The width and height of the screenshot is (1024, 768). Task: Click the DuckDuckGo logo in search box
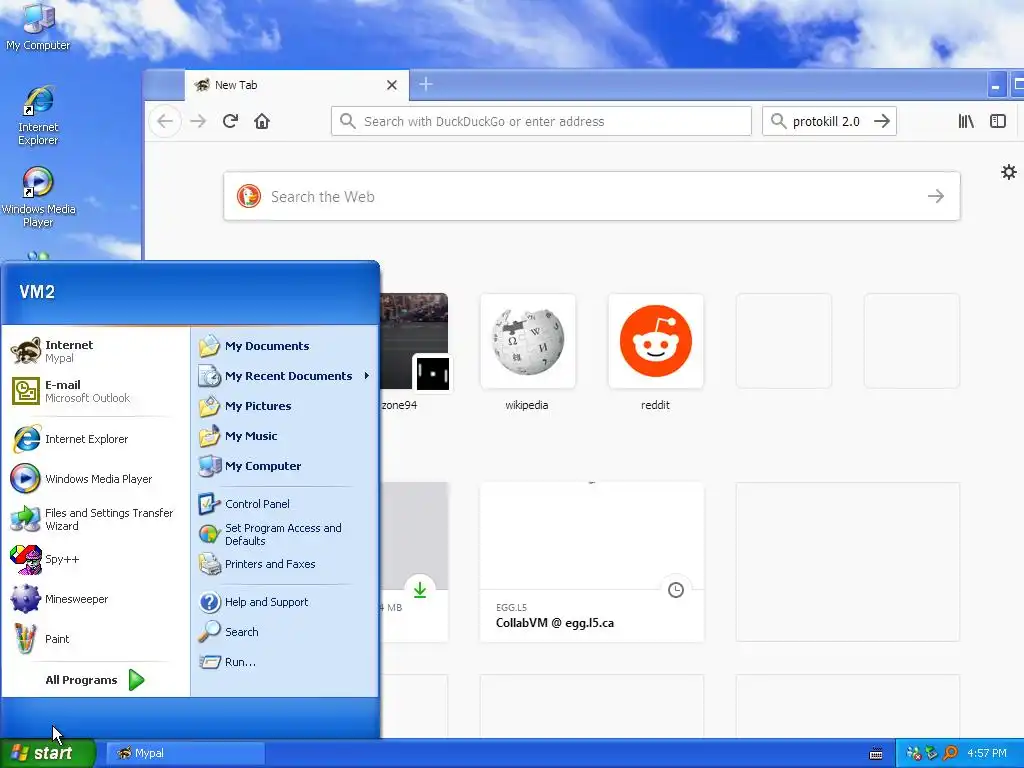pyautogui.click(x=248, y=196)
